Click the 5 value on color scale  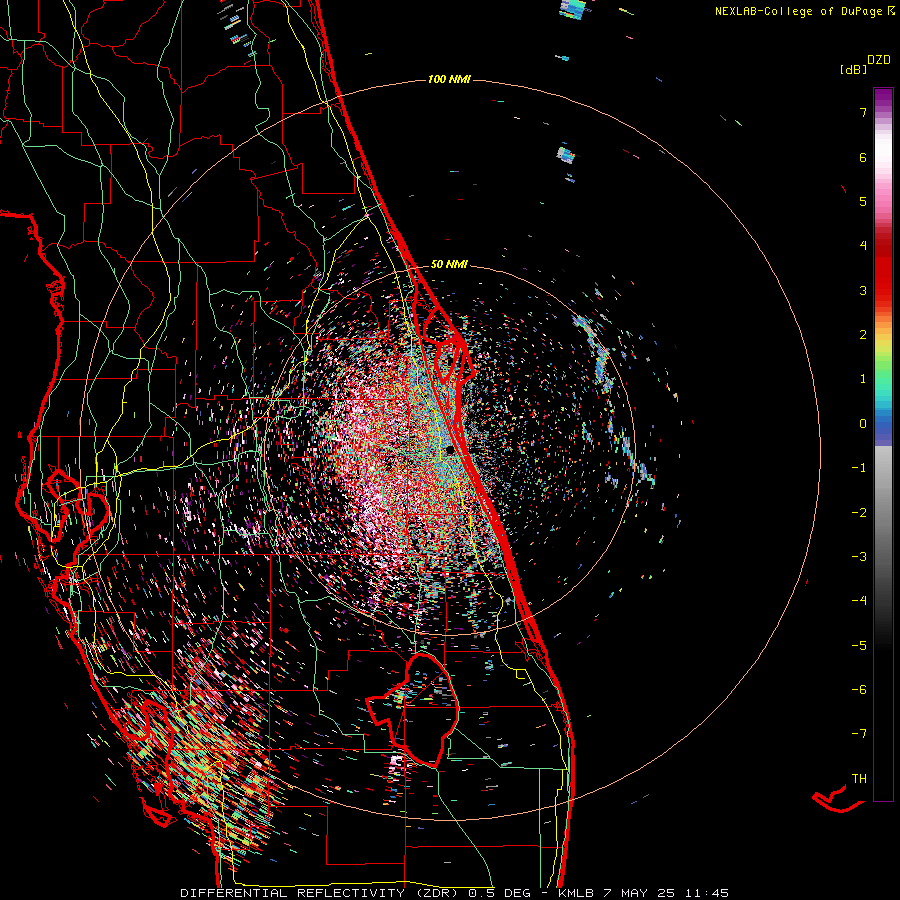[x=863, y=201]
